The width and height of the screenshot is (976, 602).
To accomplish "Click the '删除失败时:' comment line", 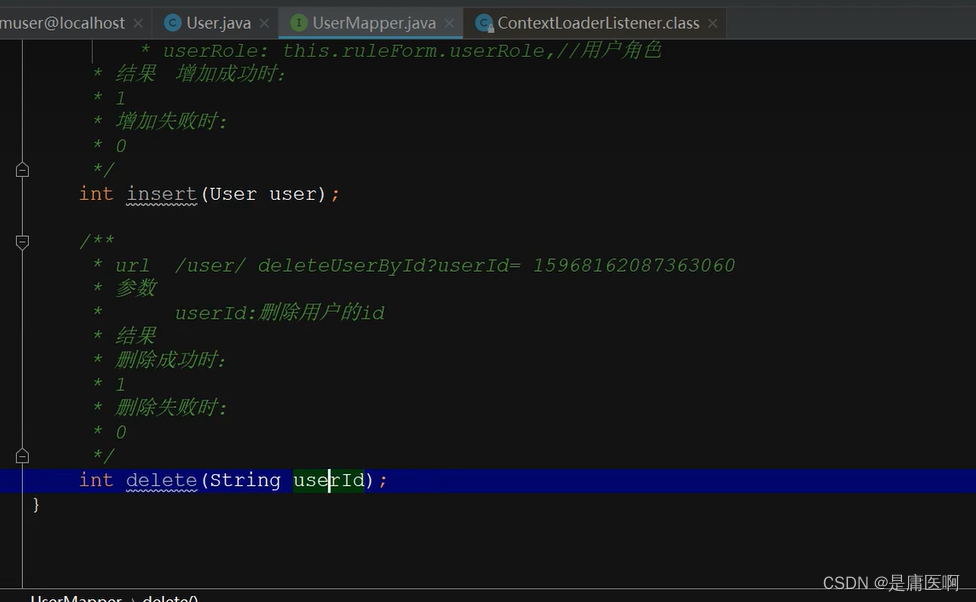I will click(171, 408).
